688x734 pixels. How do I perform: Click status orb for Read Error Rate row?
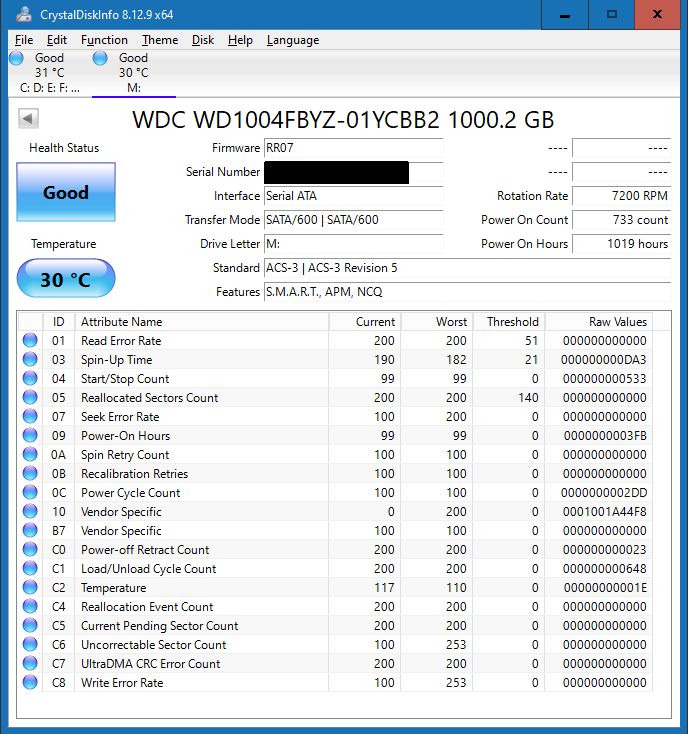pos(29,341)
